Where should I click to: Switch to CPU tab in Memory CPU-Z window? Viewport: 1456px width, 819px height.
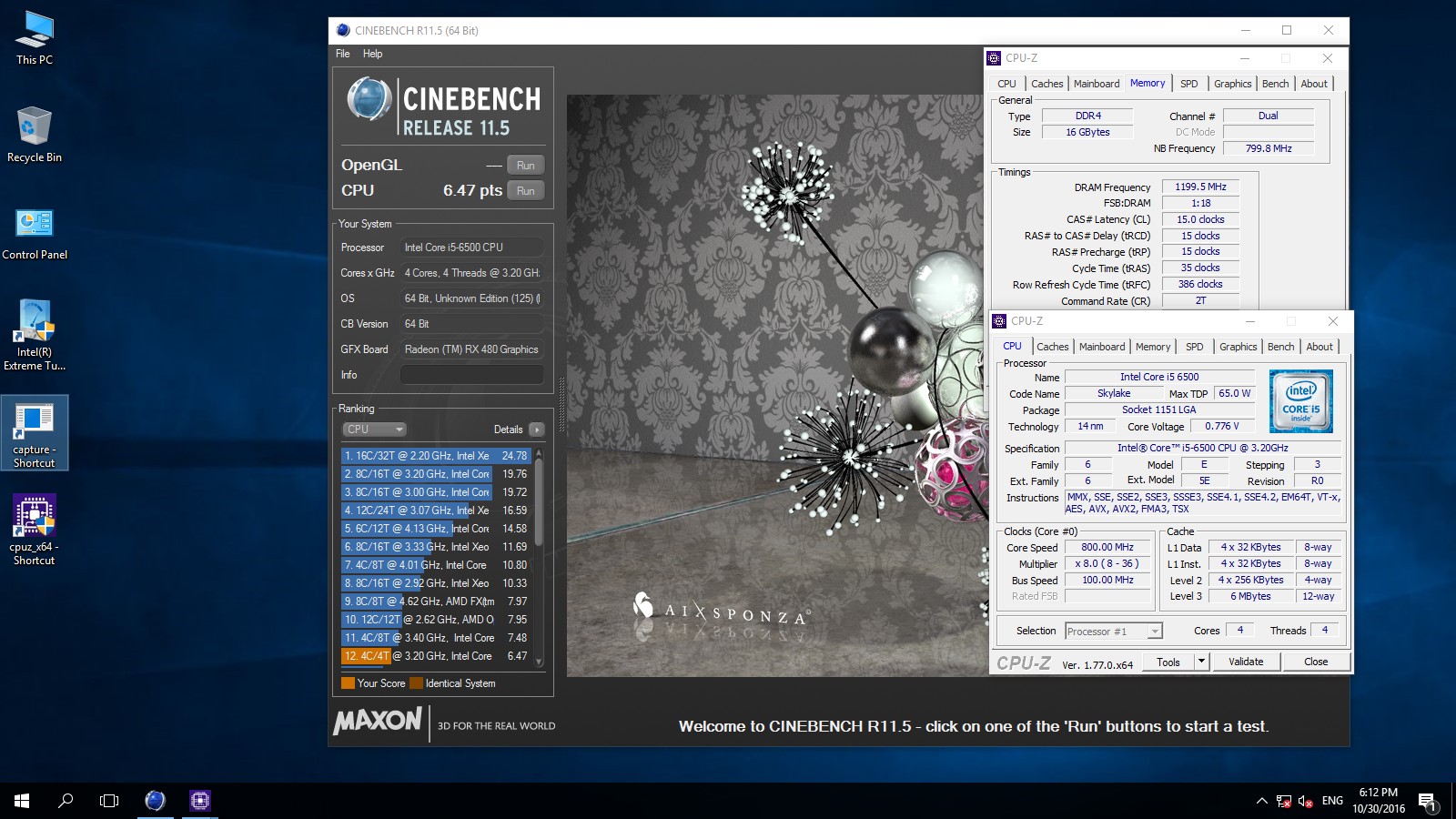pos(1006,84)
